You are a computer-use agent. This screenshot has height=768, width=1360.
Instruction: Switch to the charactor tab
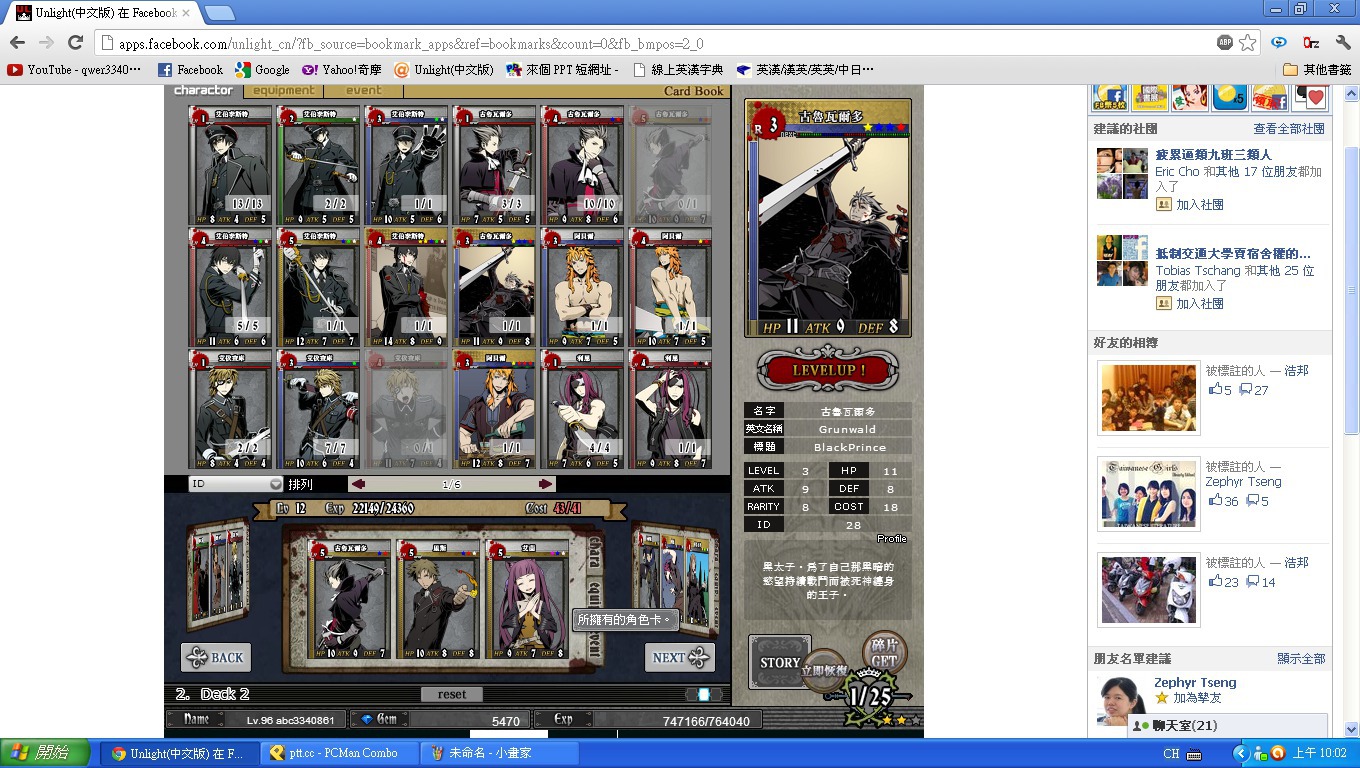[203, 91]
